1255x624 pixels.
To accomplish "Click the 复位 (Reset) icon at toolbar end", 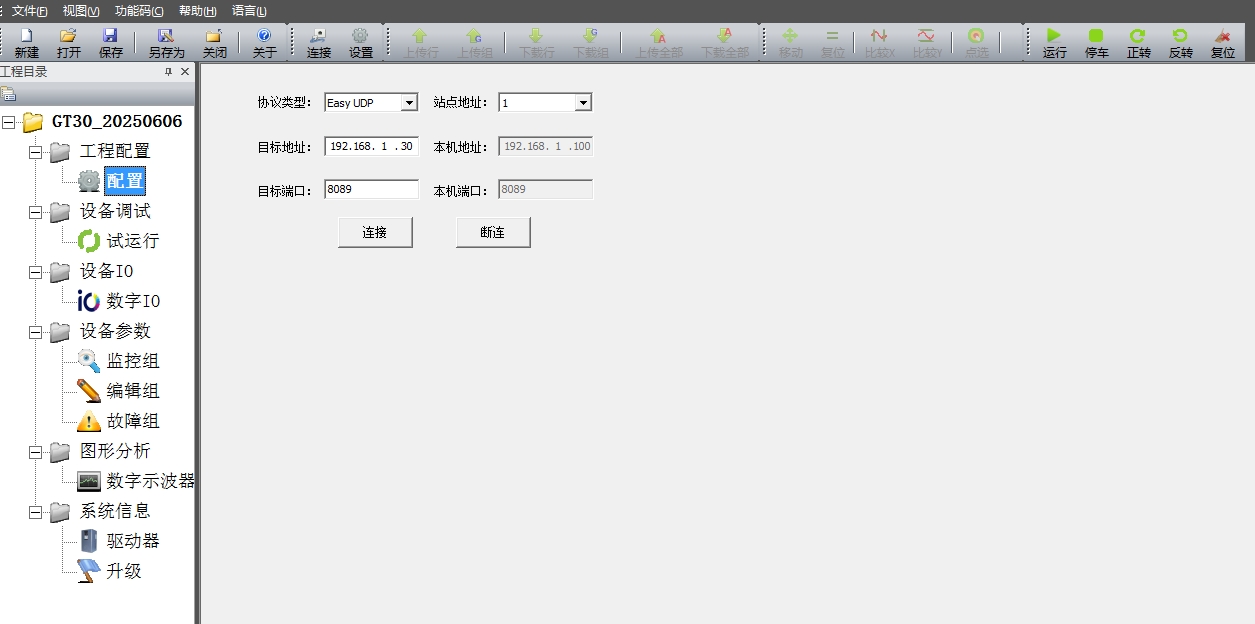I will coord(1222,42).
